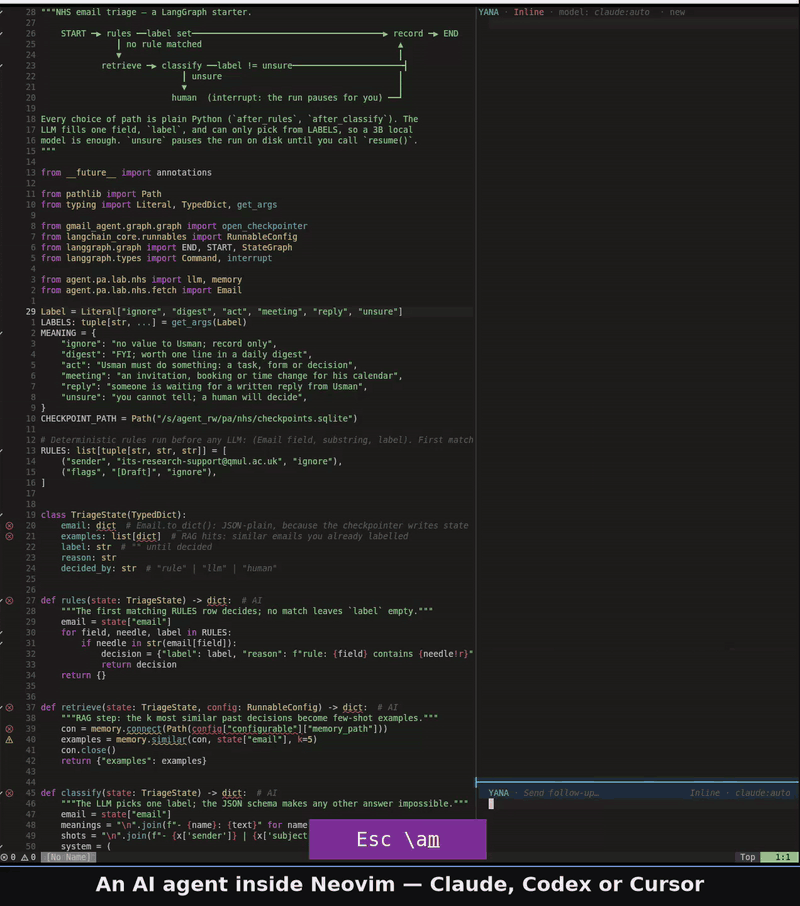Select the [No Name] buffer label
This screenshot has height=906, width=800.
(x=69, y=857)
